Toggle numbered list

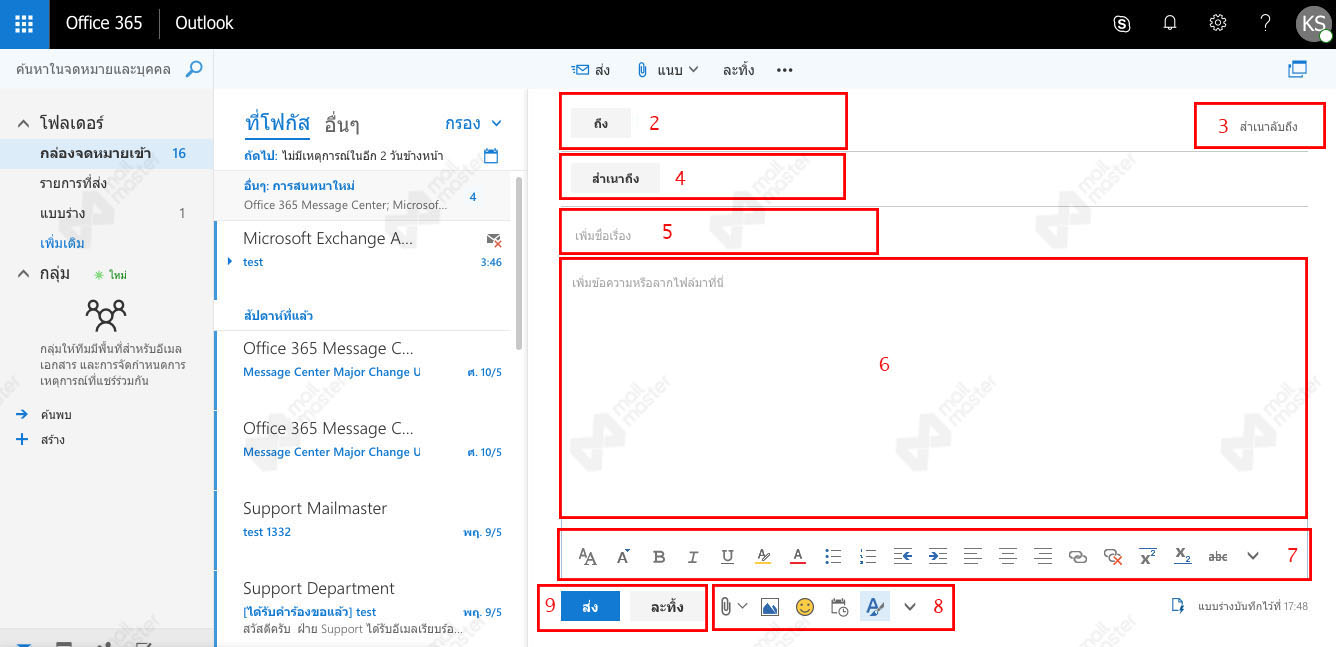(868, 557)
